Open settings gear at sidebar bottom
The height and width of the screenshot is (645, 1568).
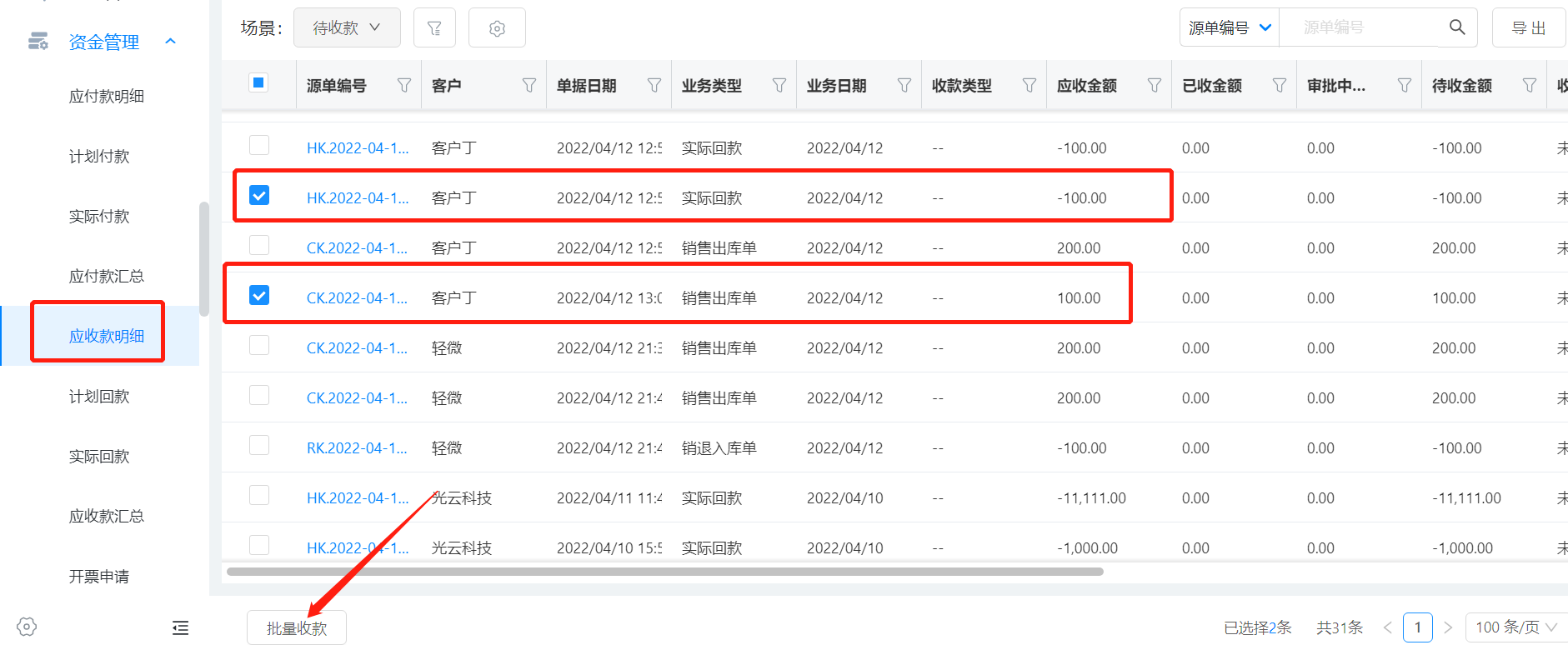[27, 627]
